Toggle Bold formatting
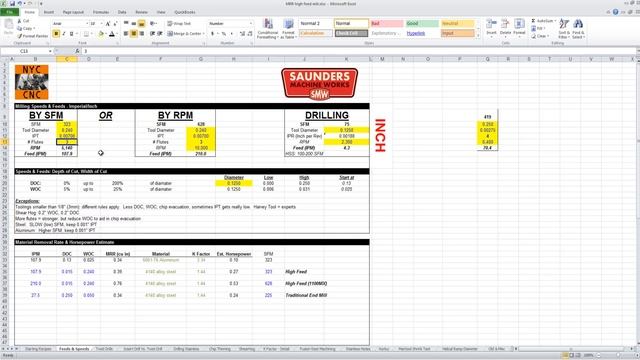The height and width of the screenshot is (360, 640). (x=56, y=34)
